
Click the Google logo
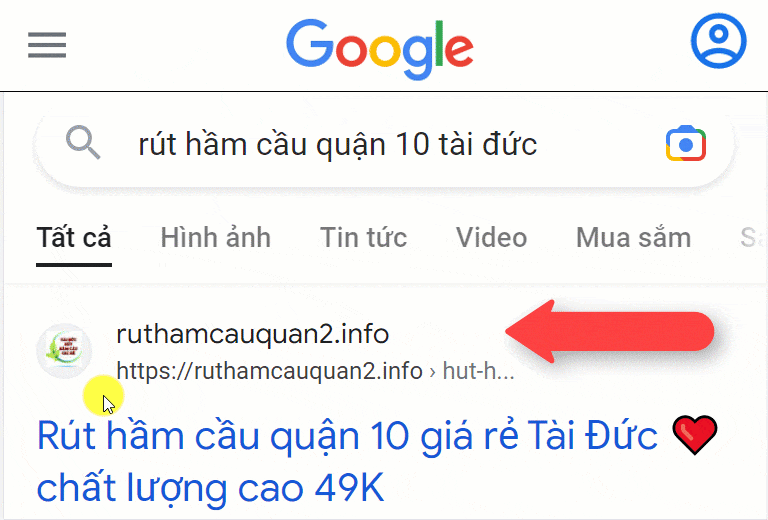point(380,49)
